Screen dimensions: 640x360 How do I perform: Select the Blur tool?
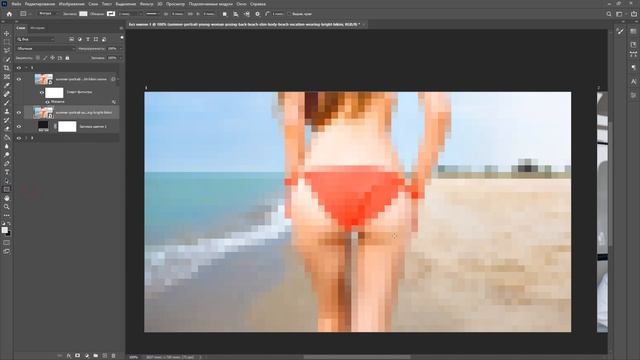click(x=7, y=146)
